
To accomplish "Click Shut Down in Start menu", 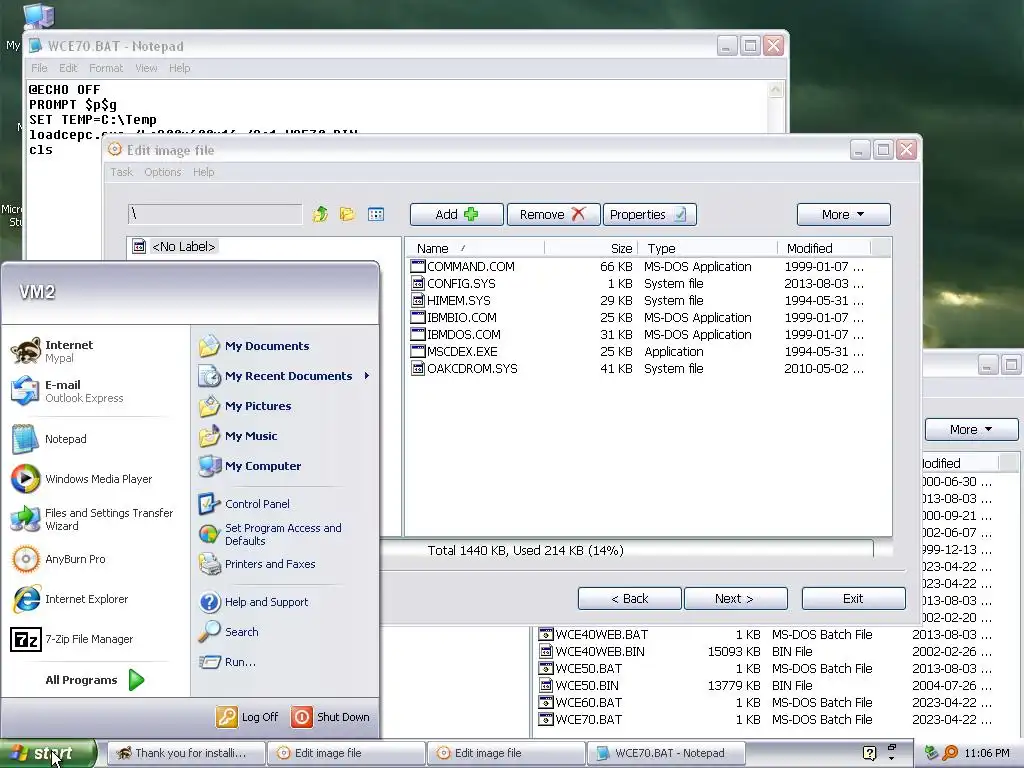I will pyautogui.click(x=331, y=716).
